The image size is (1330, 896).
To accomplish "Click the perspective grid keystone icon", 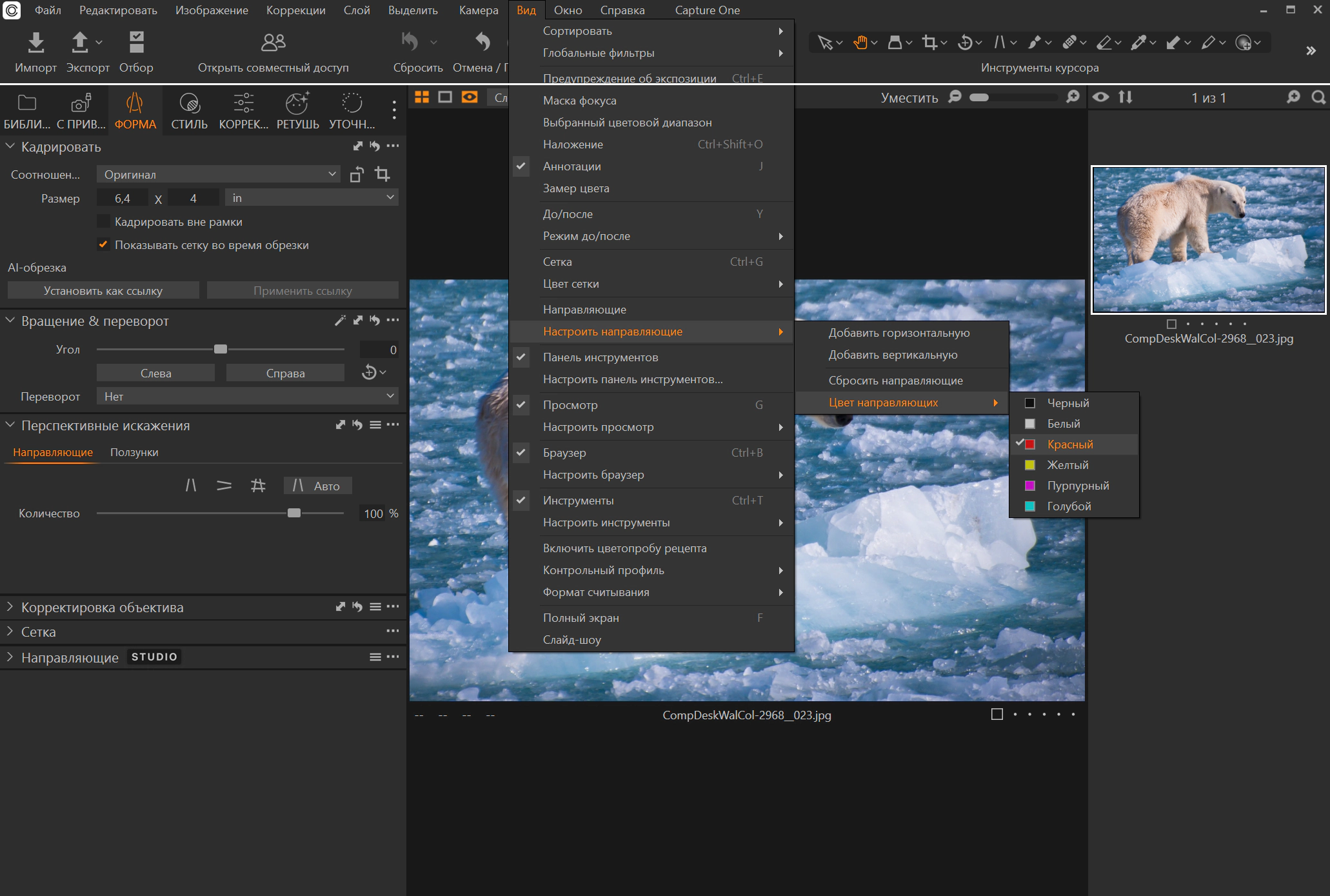I will (258, 486).
